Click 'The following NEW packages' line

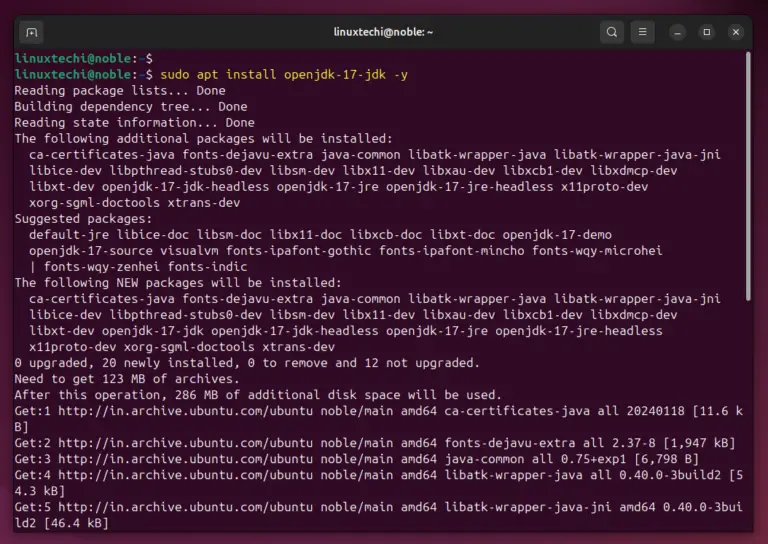point(178,283)
